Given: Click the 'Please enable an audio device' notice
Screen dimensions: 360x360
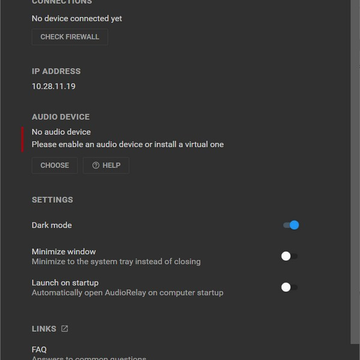Looking at the screenshot, I should coord(128,145).
